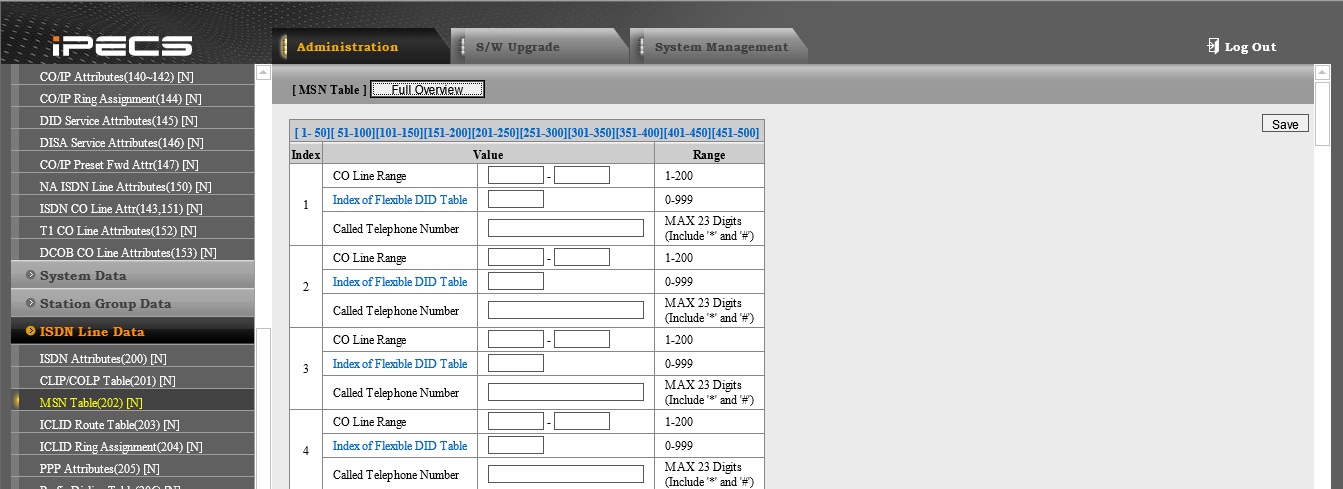
Task: Open DID Service Attributes(145) in sidebar
Action: tap(120, 121)
